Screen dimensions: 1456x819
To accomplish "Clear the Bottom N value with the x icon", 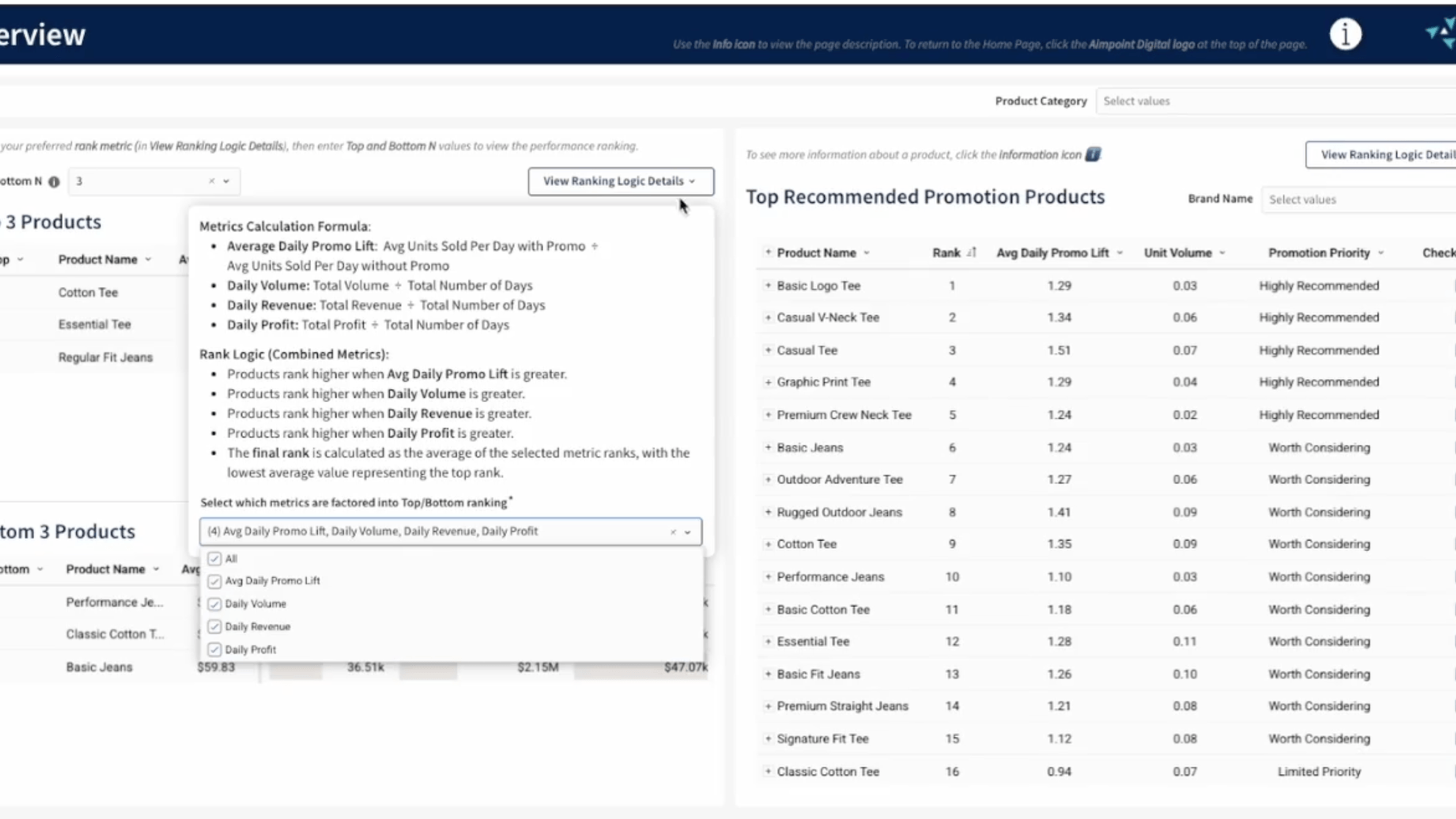I will click(212, 181).
